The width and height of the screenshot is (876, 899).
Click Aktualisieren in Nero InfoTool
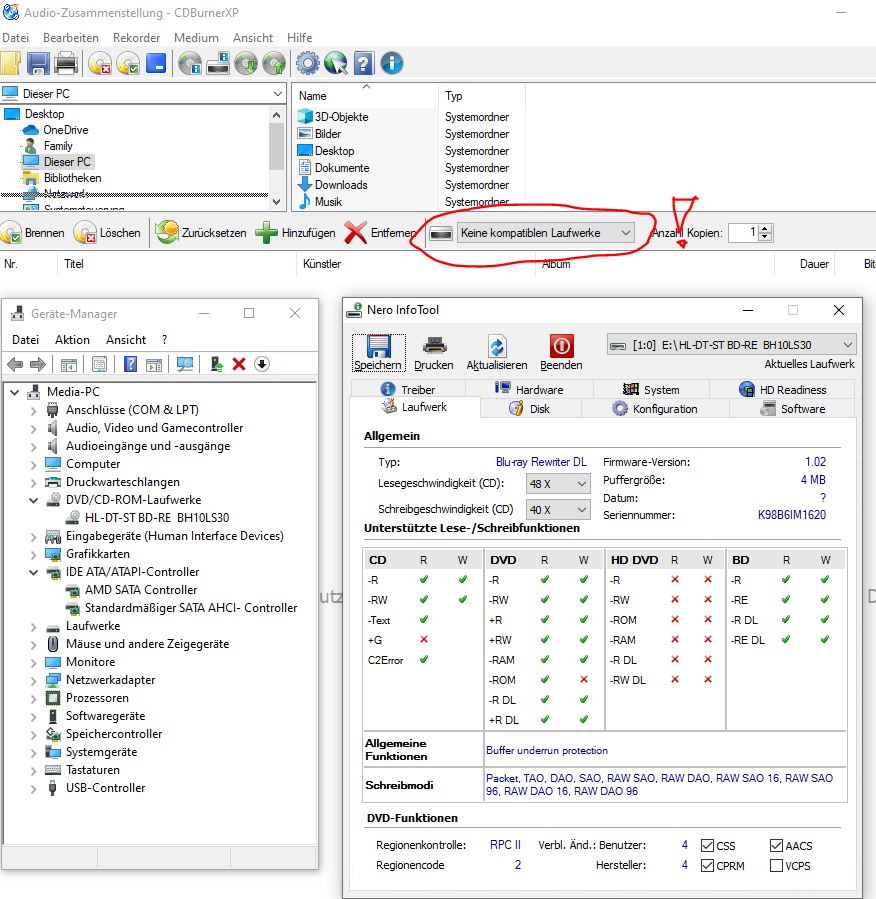[x=496, y=353]
